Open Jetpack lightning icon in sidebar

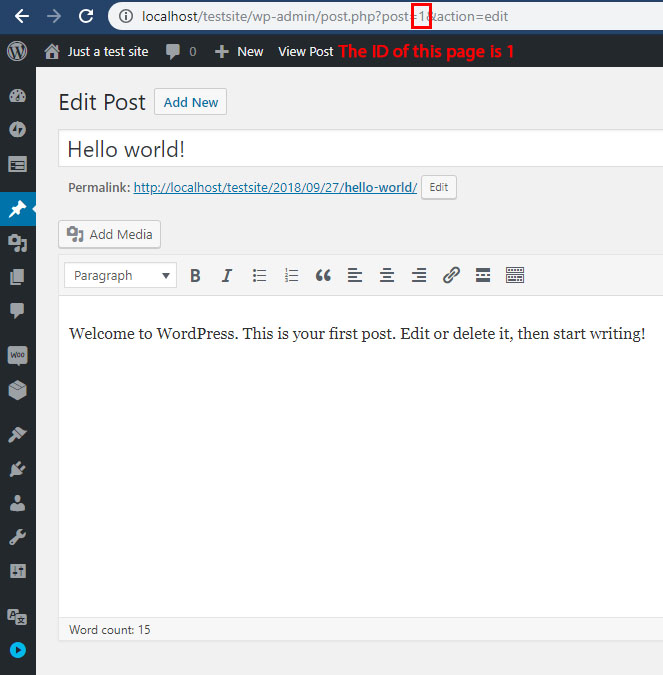pos(18,129)
